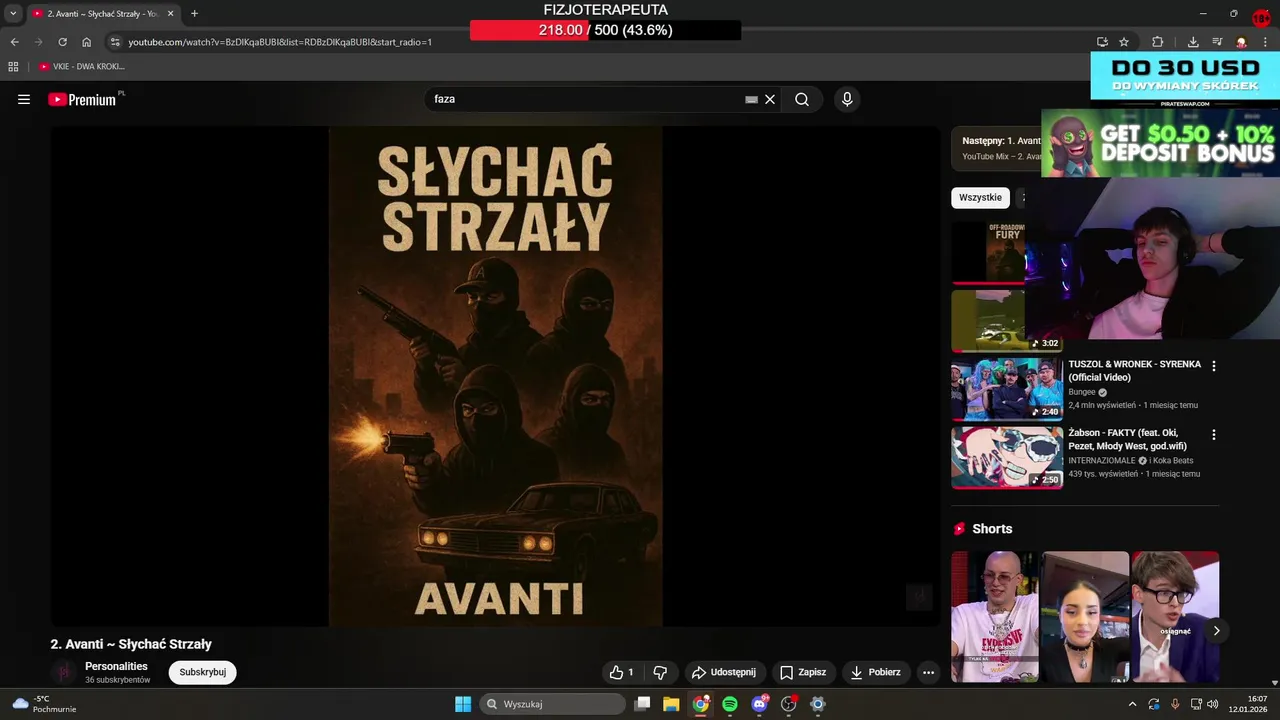Share video via Udostępnij button
The width and height of the screenshot is (1280, 720).
coord(724,672)
